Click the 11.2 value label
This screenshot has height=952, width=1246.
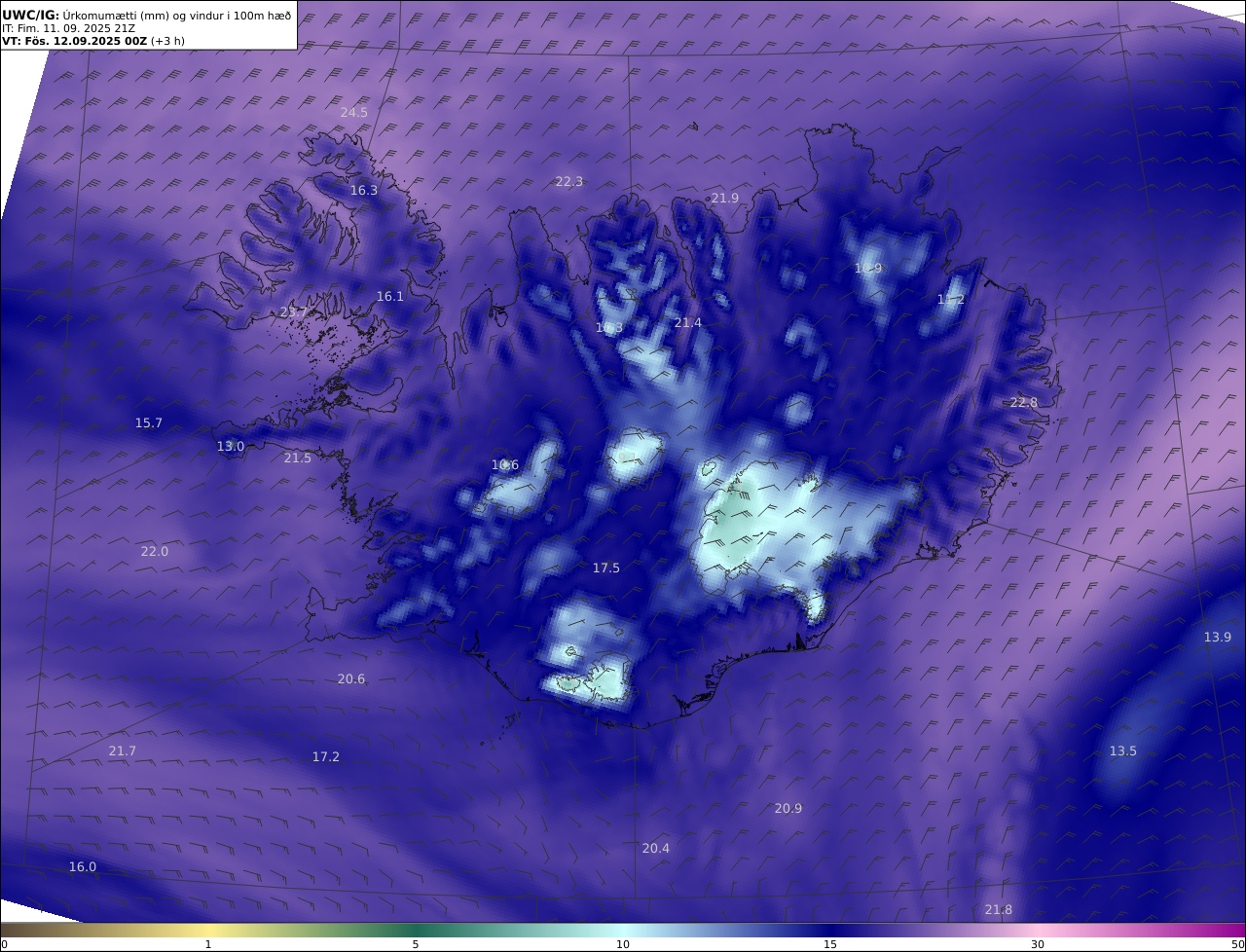pos(950,299)
